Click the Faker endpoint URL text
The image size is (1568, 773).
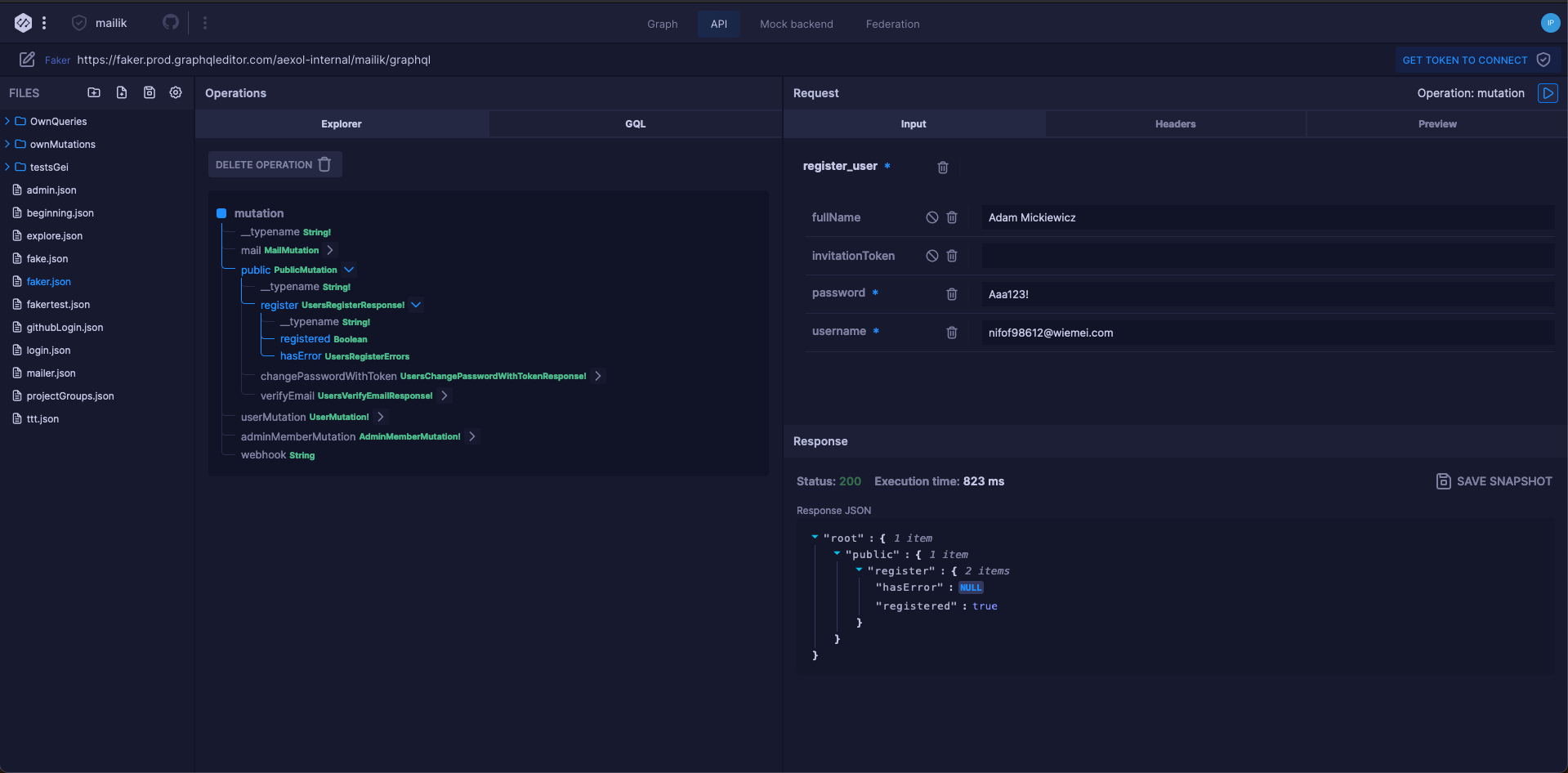[x=253, y=60]
